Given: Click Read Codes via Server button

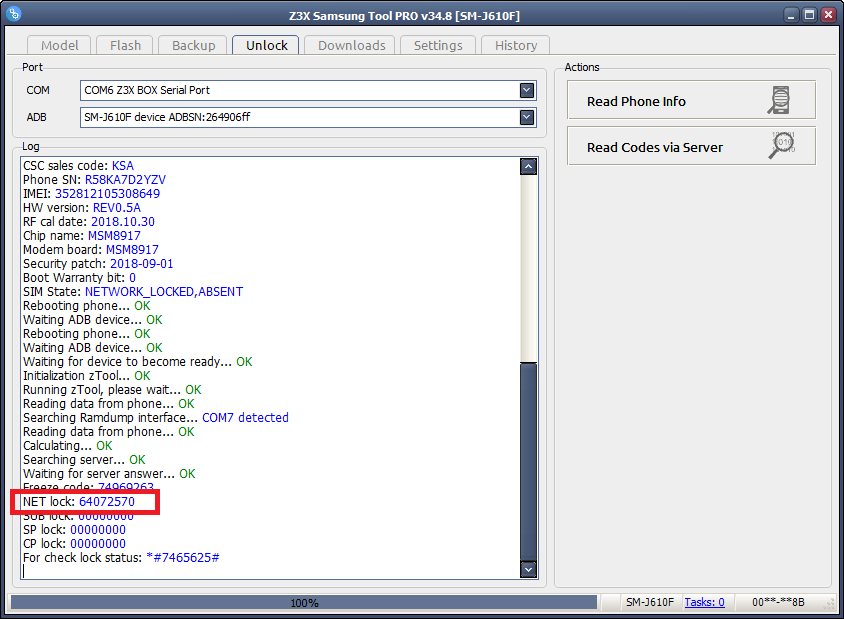Looking at the screenshot, I should [692, 146].
